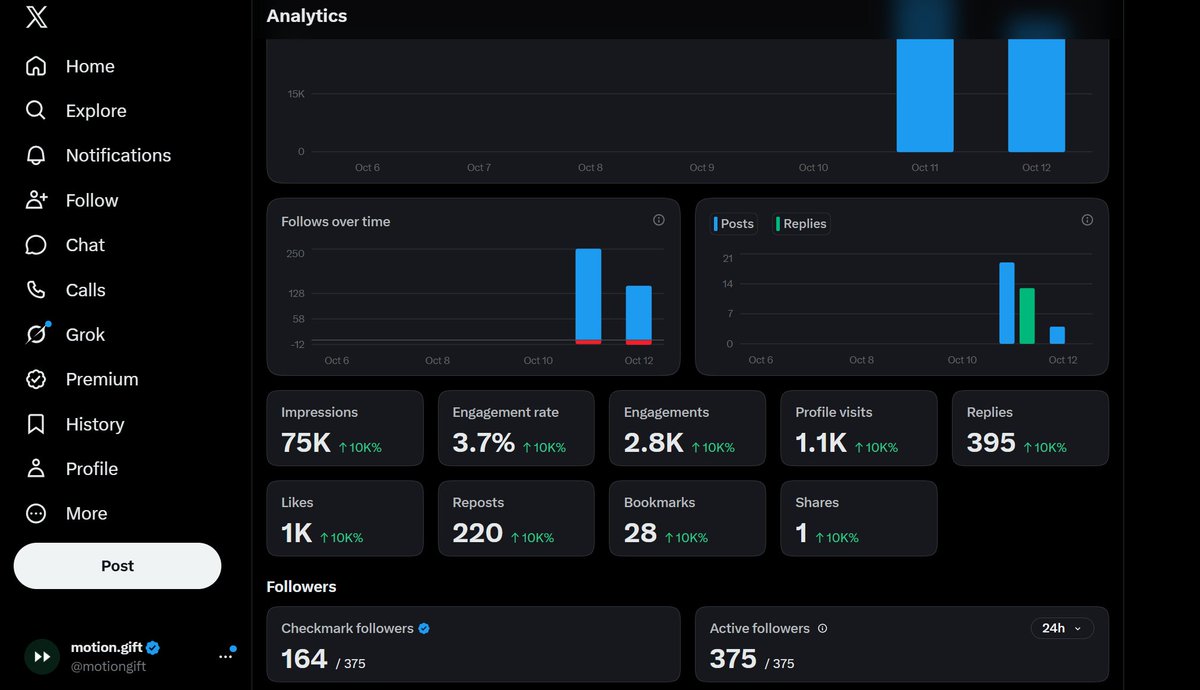Viewport: 1200px width, 690px height.
Task: Open the 24h period dropdown
Action: pyautogui.click(x=1062, y=628)
